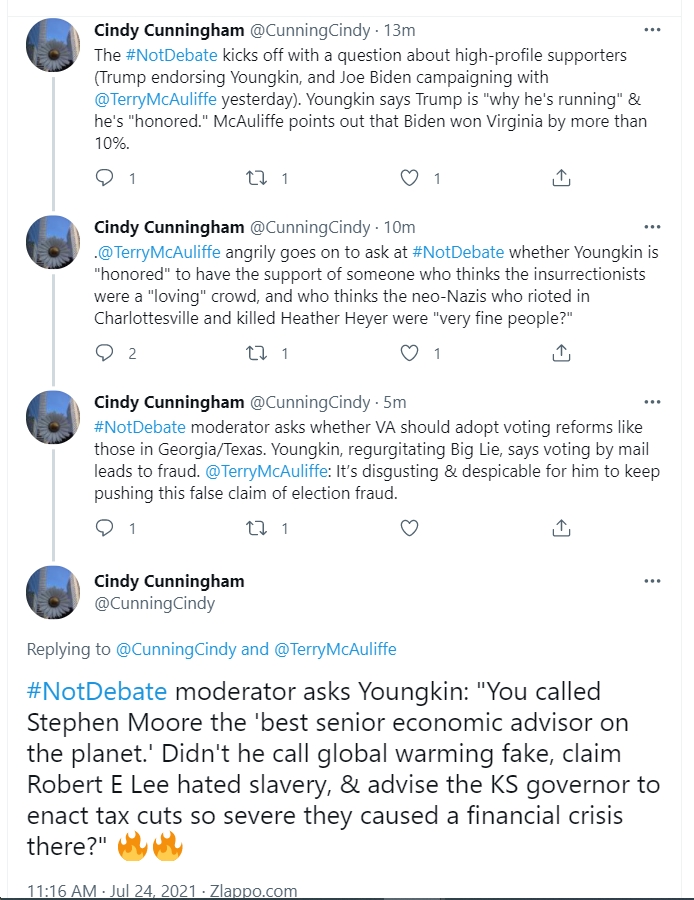
Task: View Cindy Cunningham's avatar on main tweet
Action: [53, 592]
